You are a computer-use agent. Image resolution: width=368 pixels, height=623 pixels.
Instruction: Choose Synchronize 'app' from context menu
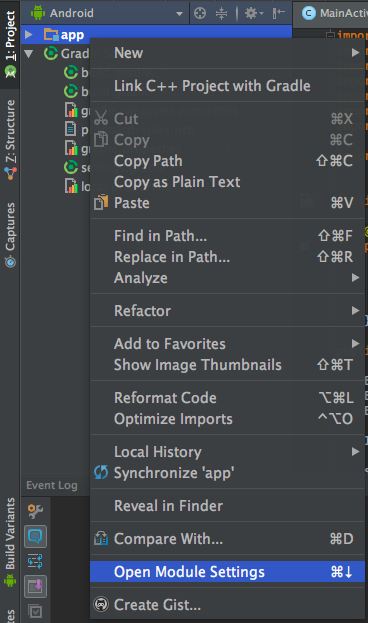(227, 473)
